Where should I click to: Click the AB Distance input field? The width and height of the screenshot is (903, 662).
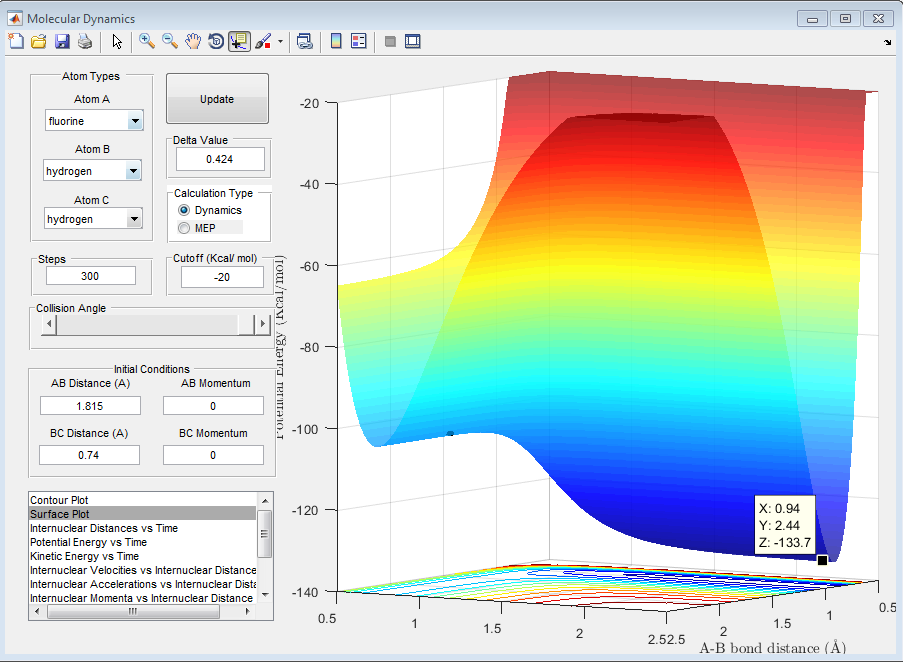point(90,406)
